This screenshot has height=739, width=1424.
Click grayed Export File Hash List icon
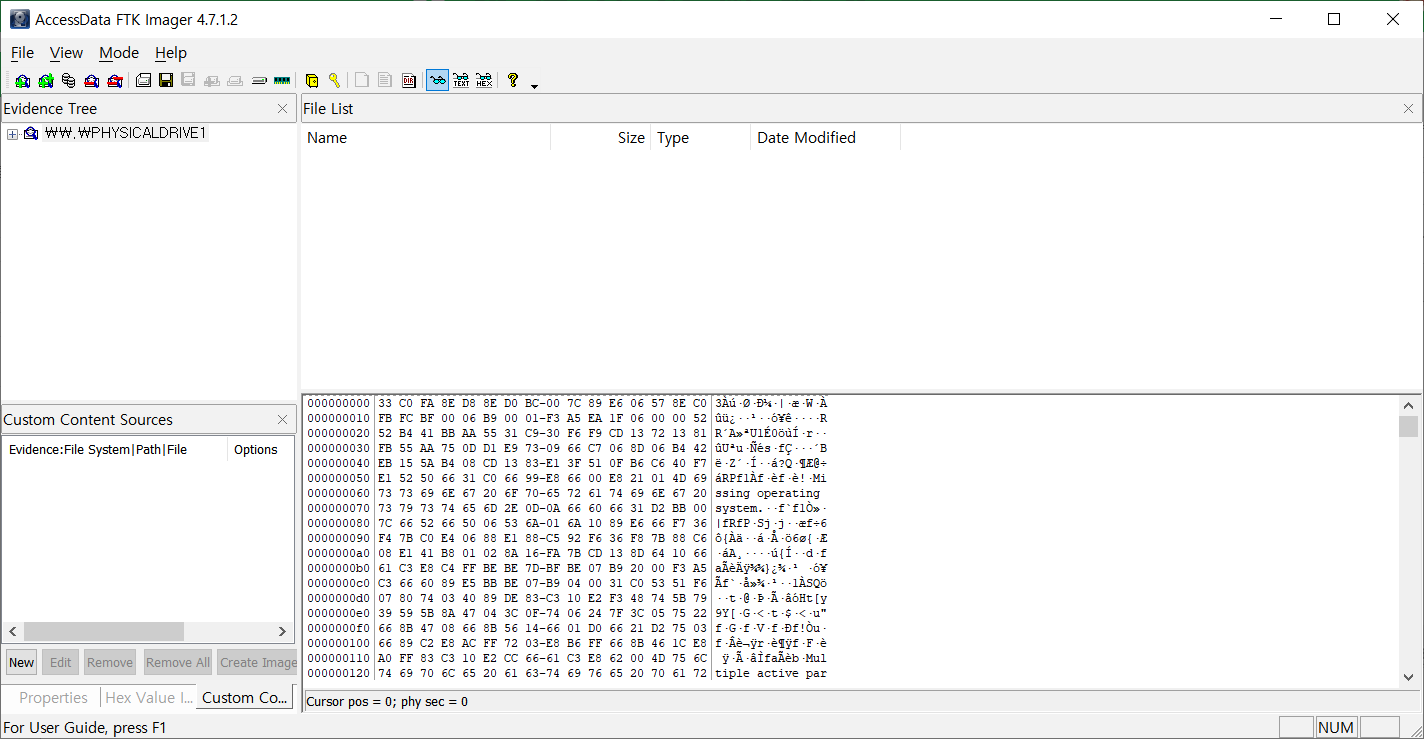click(x=385, y=81)
